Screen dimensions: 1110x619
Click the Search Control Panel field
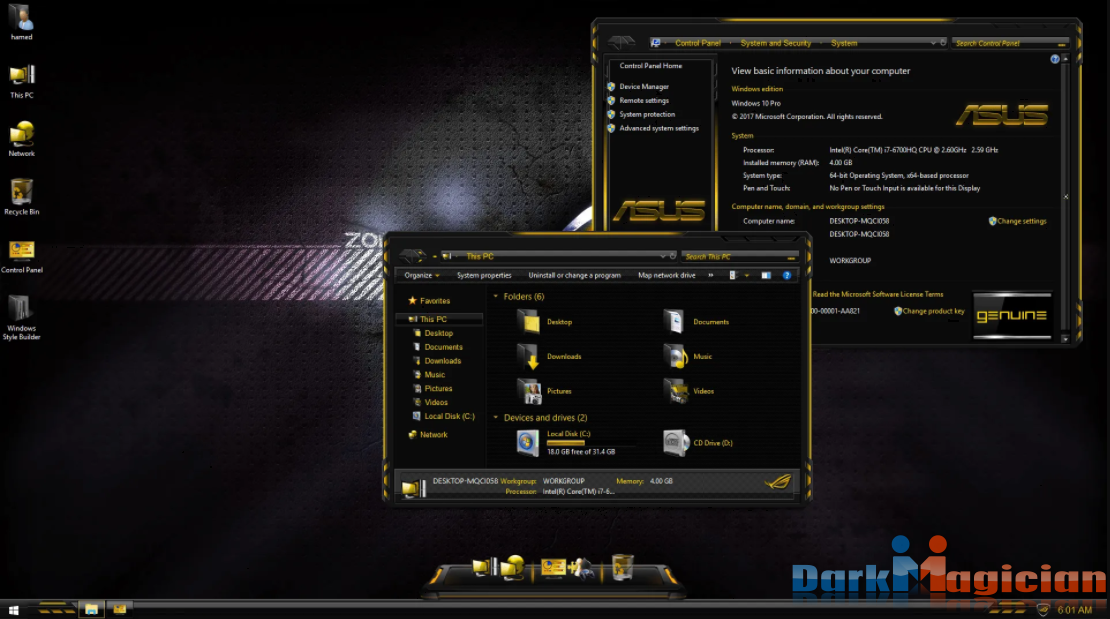(1009, 43)
